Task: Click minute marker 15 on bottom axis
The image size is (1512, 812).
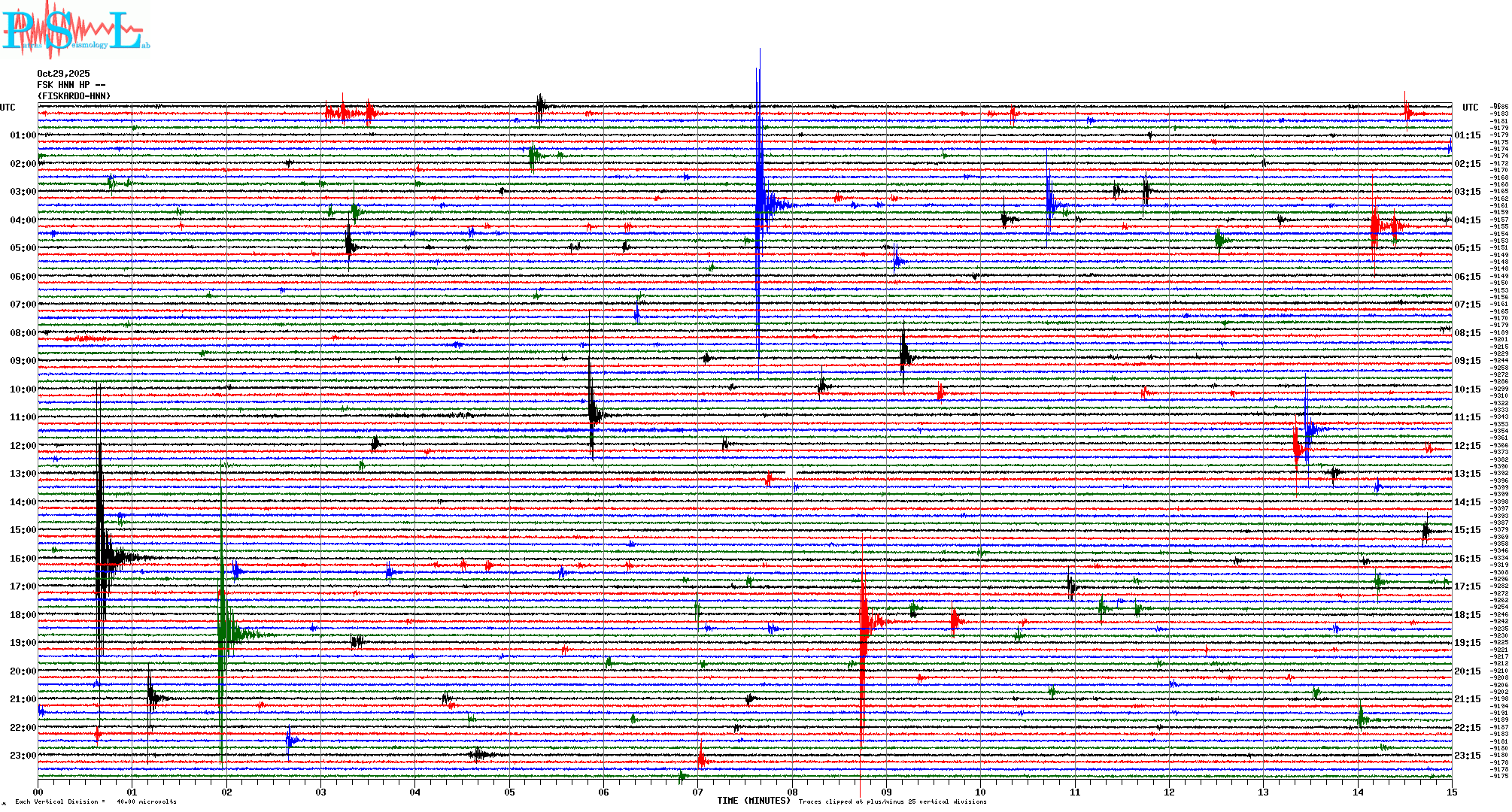Action: [1451, 792]
